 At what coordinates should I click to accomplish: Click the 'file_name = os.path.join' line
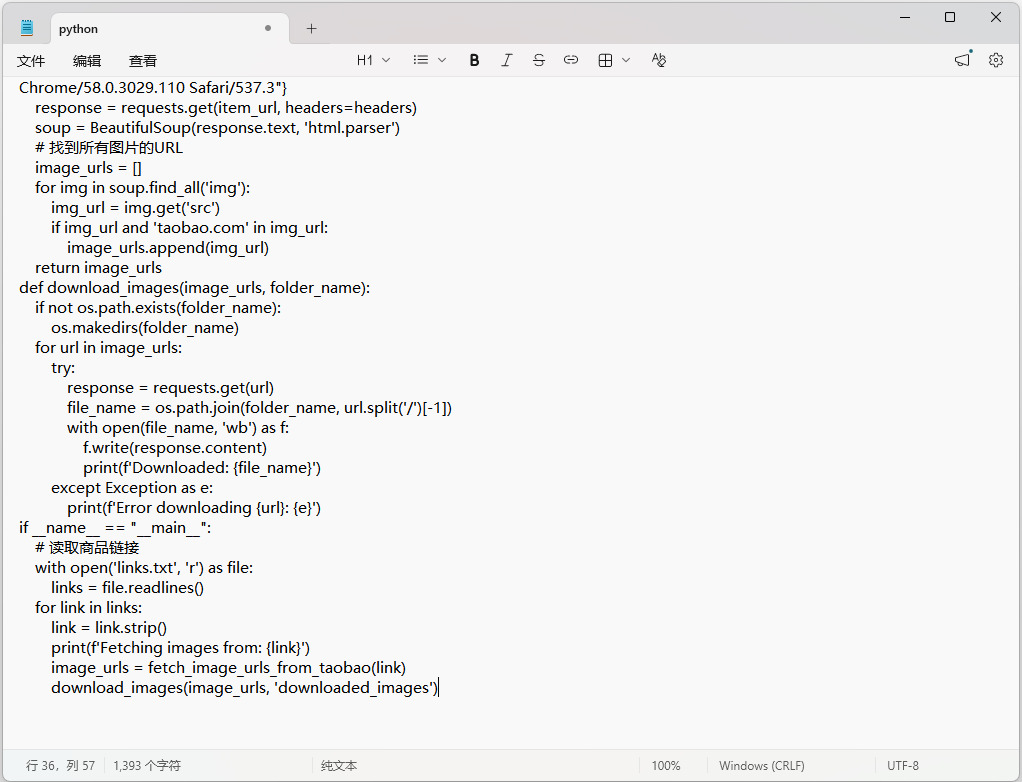(259, 408)
